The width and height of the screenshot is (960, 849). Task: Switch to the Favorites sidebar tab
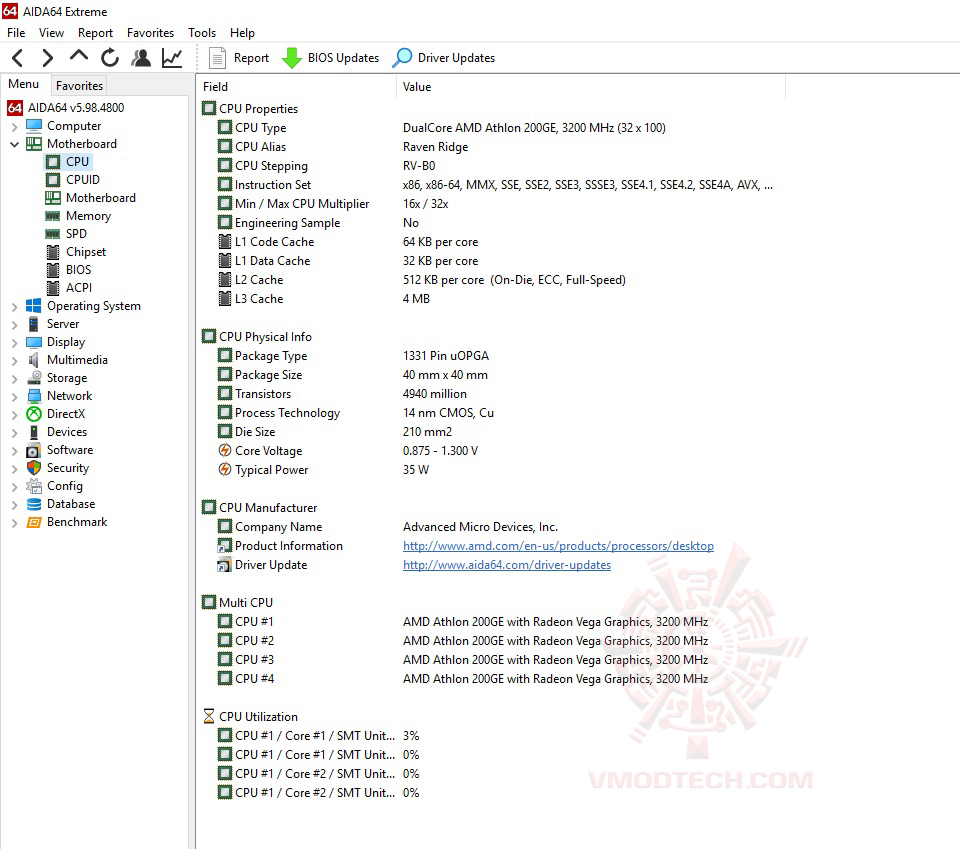click(x=79, y=86)
